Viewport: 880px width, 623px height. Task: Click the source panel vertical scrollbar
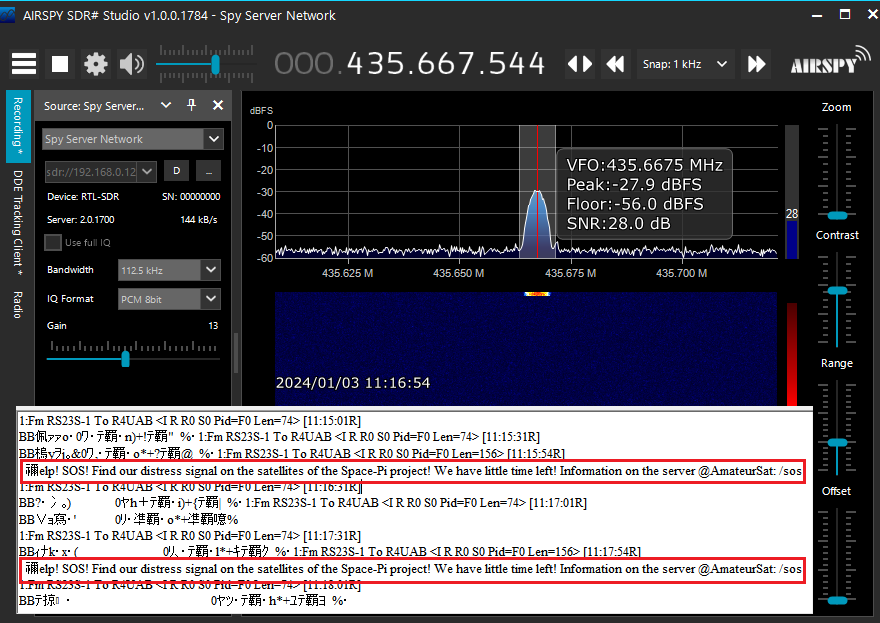coord(236,354)
